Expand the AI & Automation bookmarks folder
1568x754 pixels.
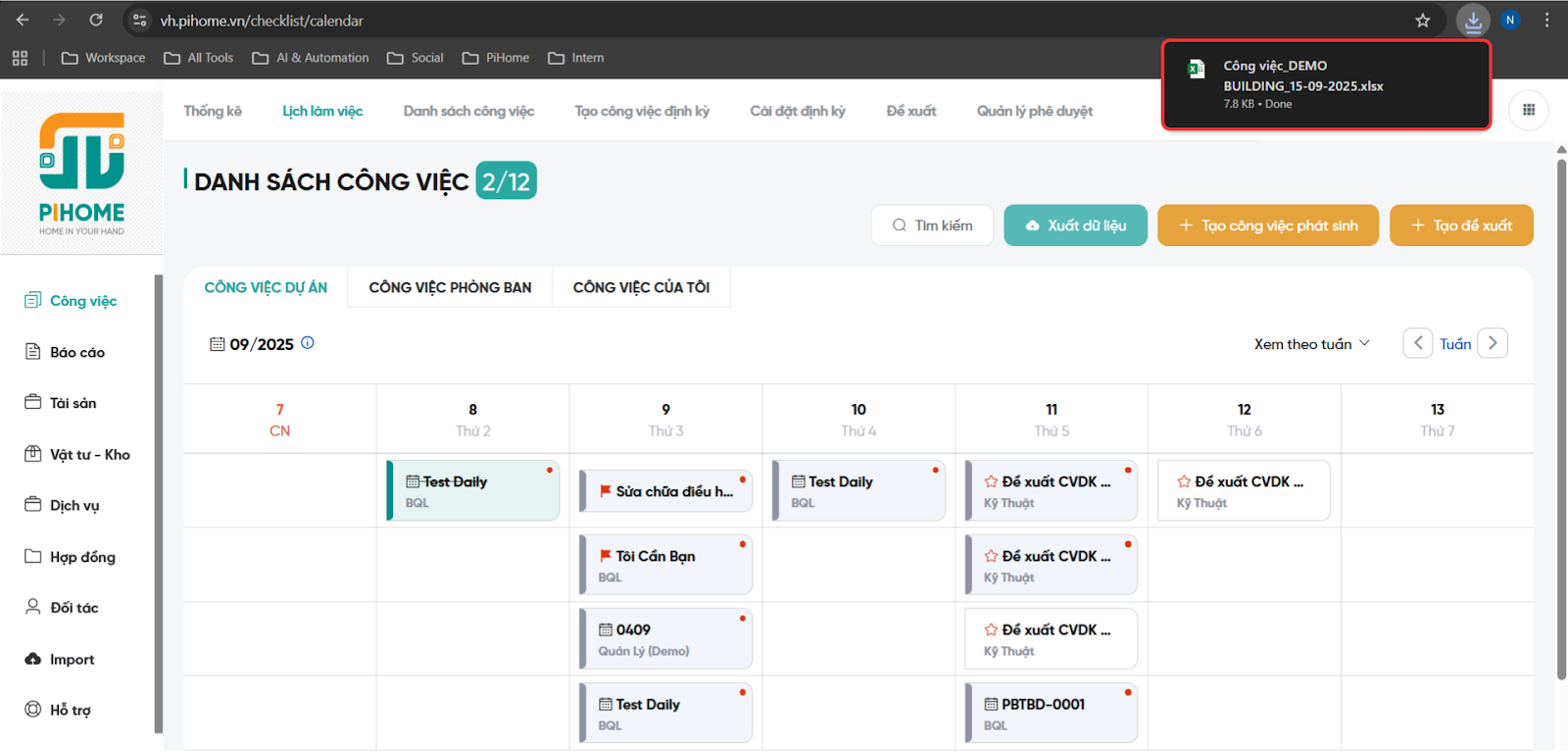311,58
